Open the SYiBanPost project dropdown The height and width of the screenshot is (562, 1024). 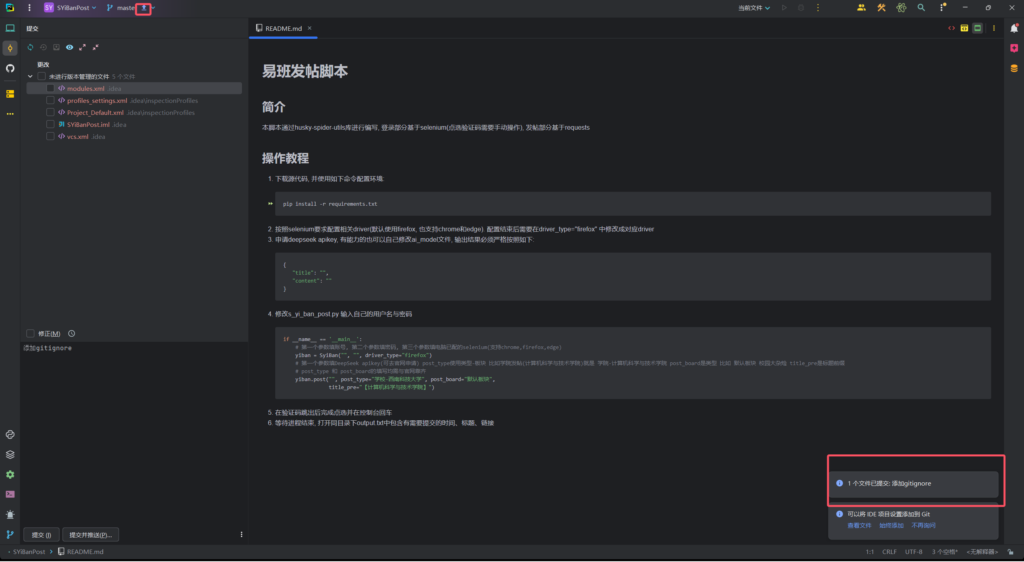(x=70, y=8)
